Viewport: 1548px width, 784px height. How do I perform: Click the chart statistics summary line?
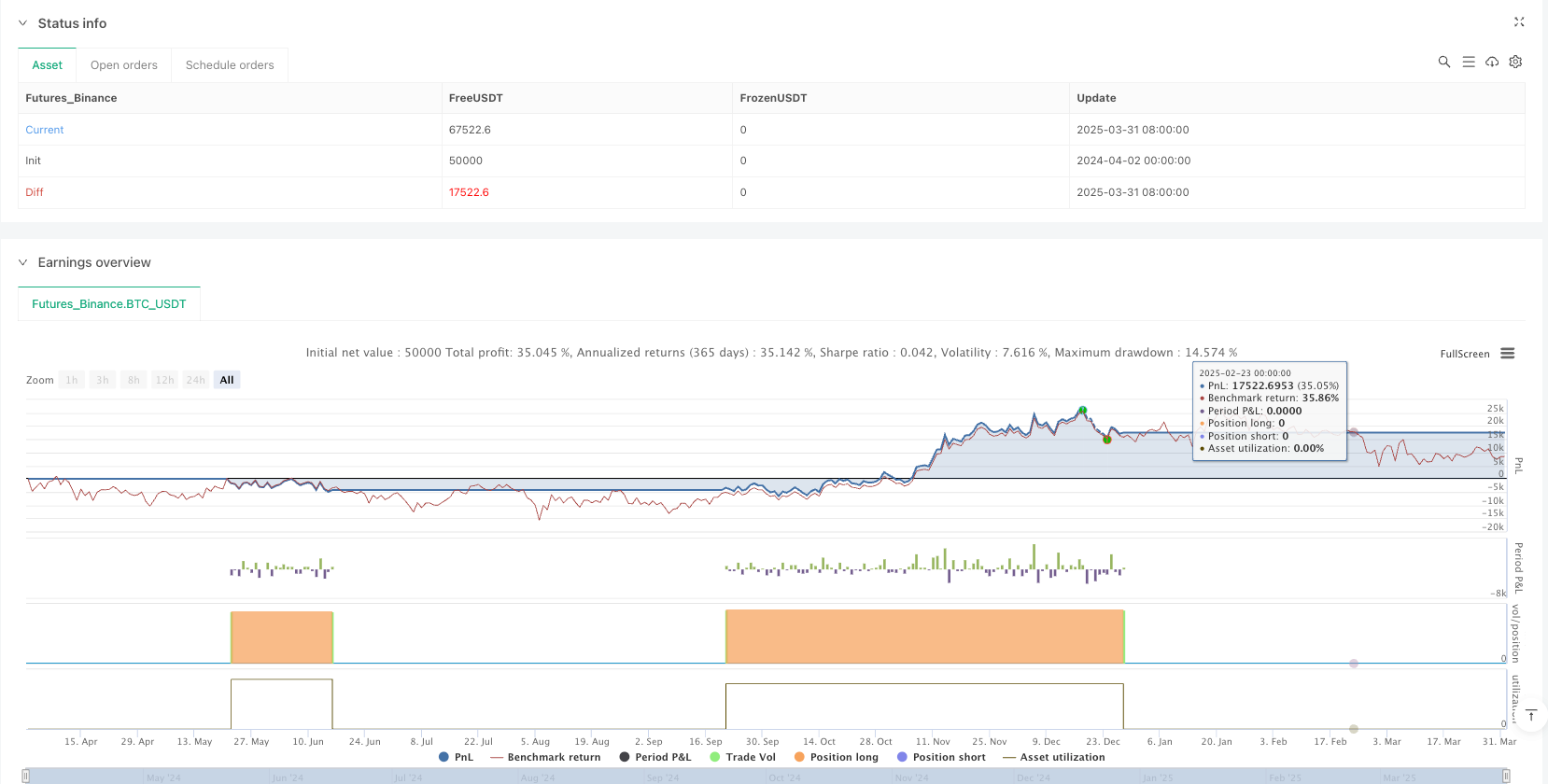[772, 353]
